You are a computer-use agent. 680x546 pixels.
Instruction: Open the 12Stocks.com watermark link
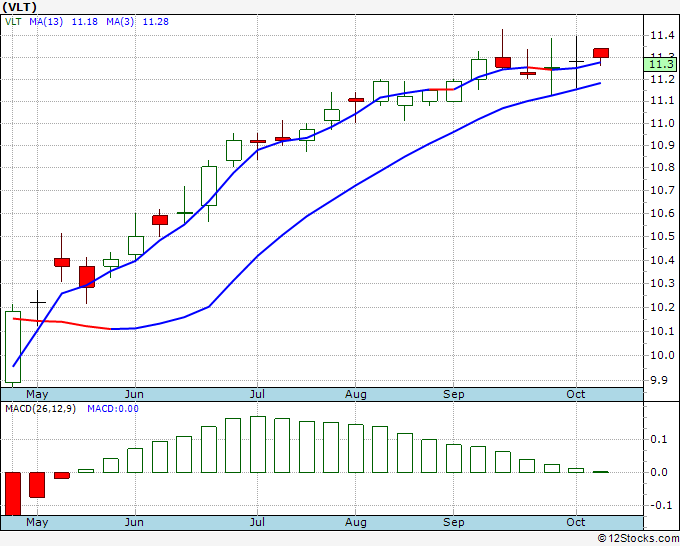click(635, 539)
